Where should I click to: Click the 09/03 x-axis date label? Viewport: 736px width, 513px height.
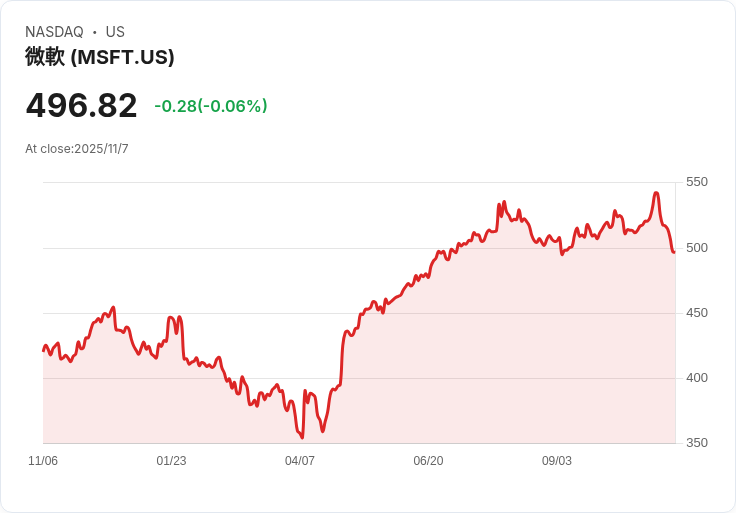click(557, 461)
